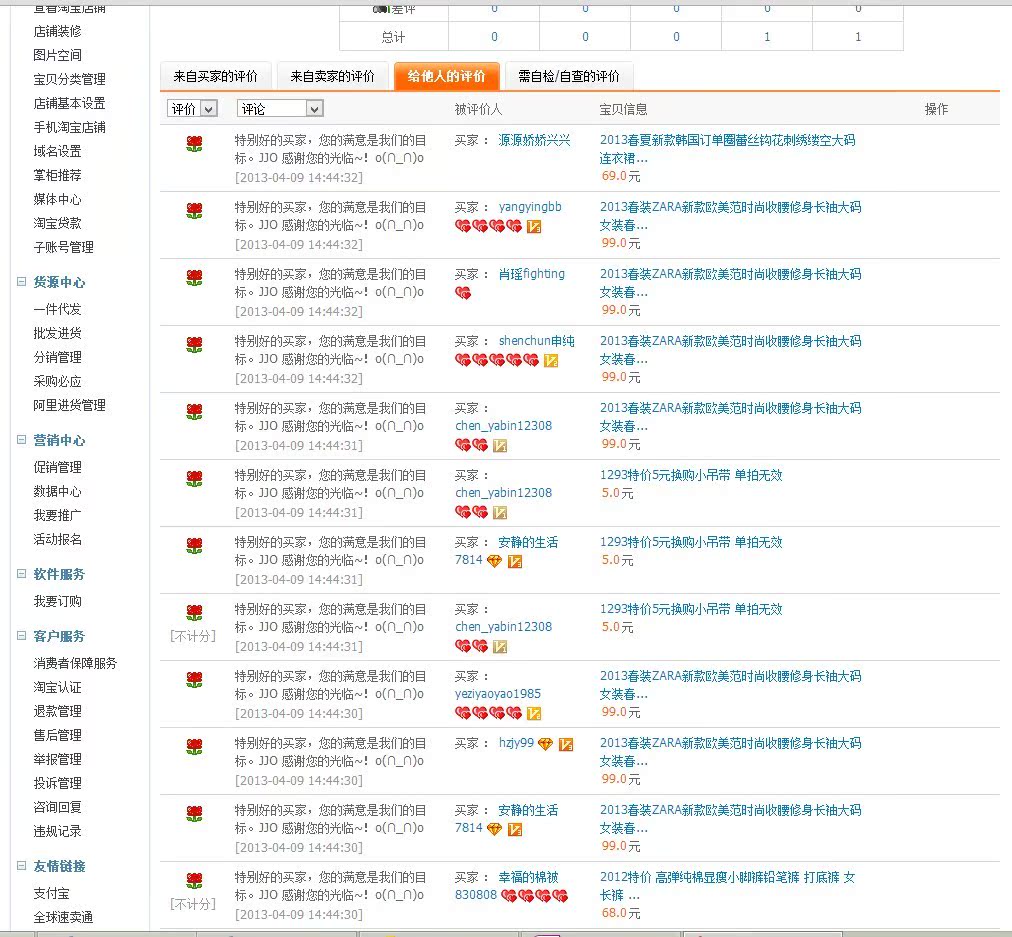1012x937 pixels.
Task: Click the 宝贝信息 column header
Action: pos(623,109)
